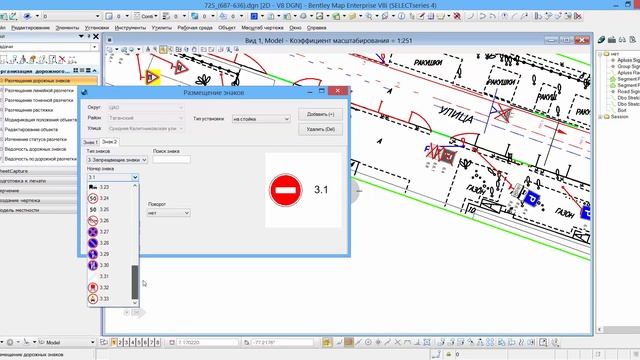Pick sign 3.31 in the list
This screenshot has height=360, width=640.
tap(110, 276)
